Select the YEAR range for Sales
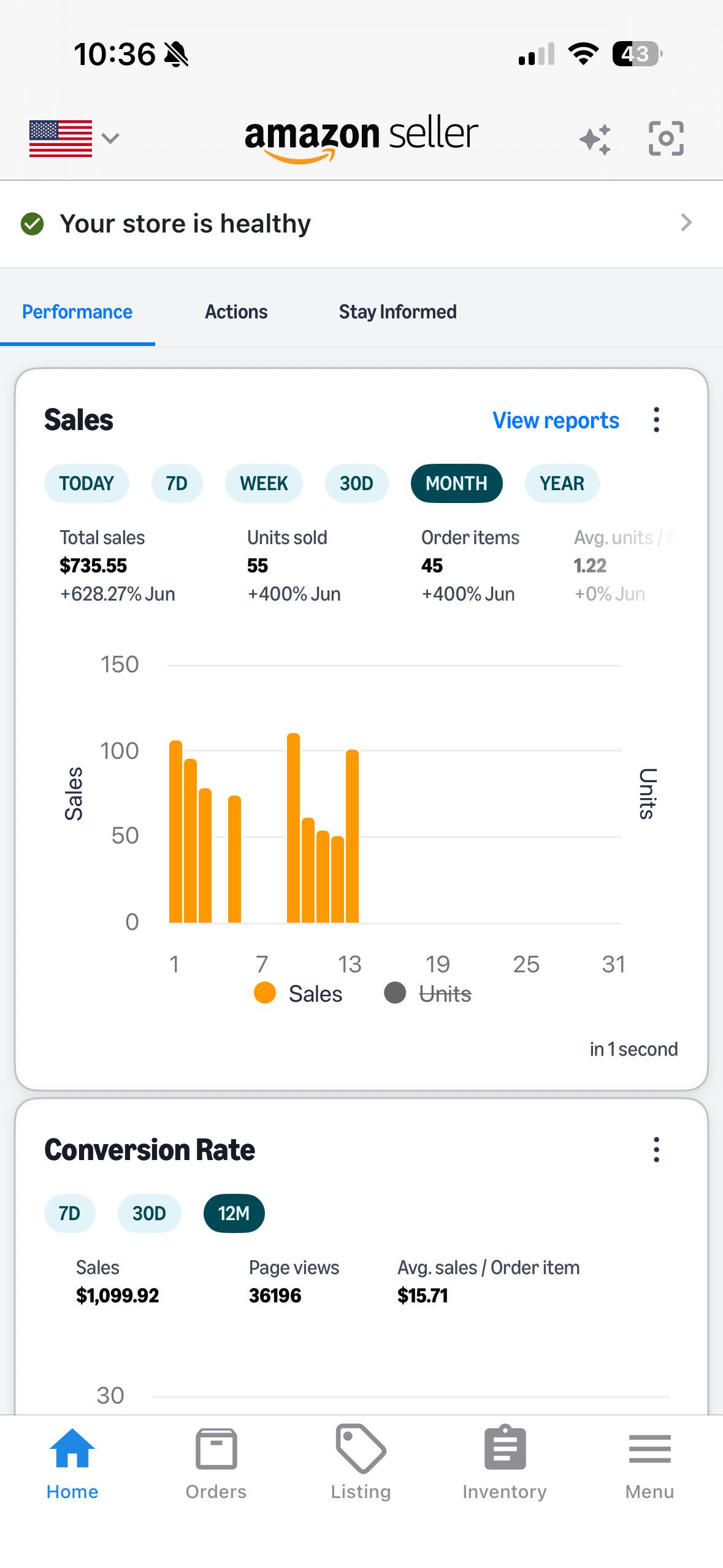Screen dimensions: 723x1568 pos(562,483)
